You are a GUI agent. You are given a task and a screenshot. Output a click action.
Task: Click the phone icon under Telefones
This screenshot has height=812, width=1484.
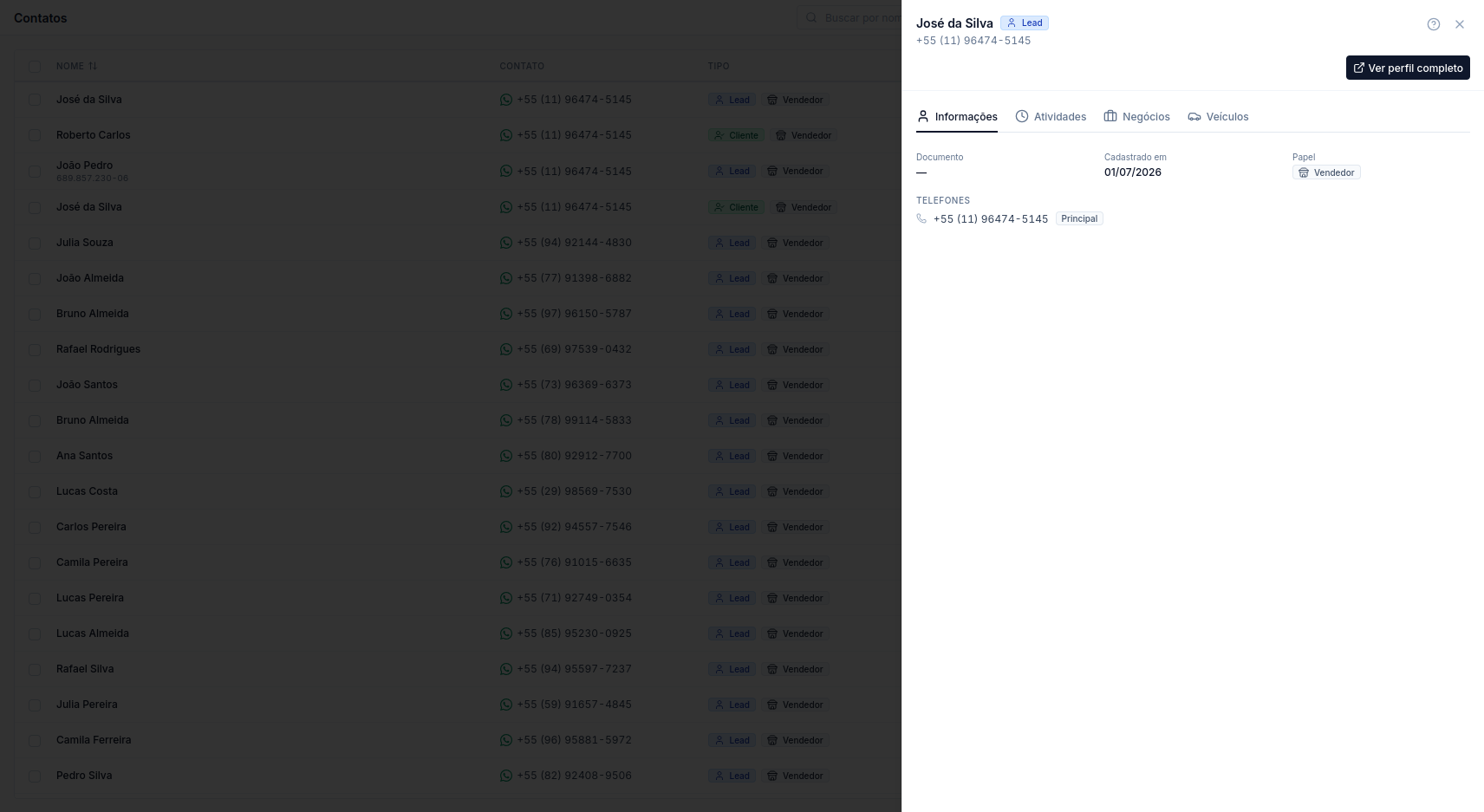(x=921, y=218)
